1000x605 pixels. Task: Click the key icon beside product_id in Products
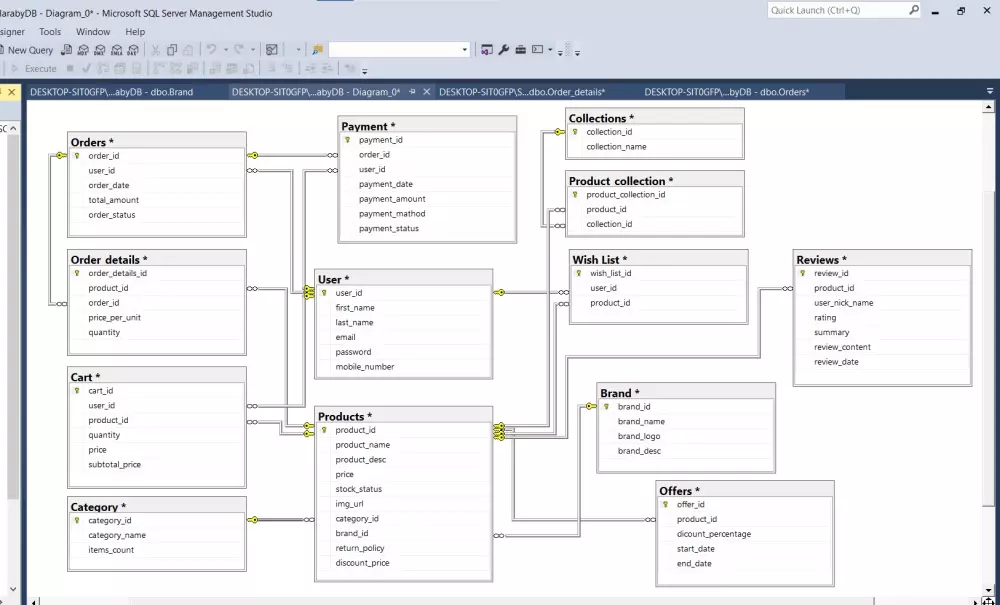(322, 430)
